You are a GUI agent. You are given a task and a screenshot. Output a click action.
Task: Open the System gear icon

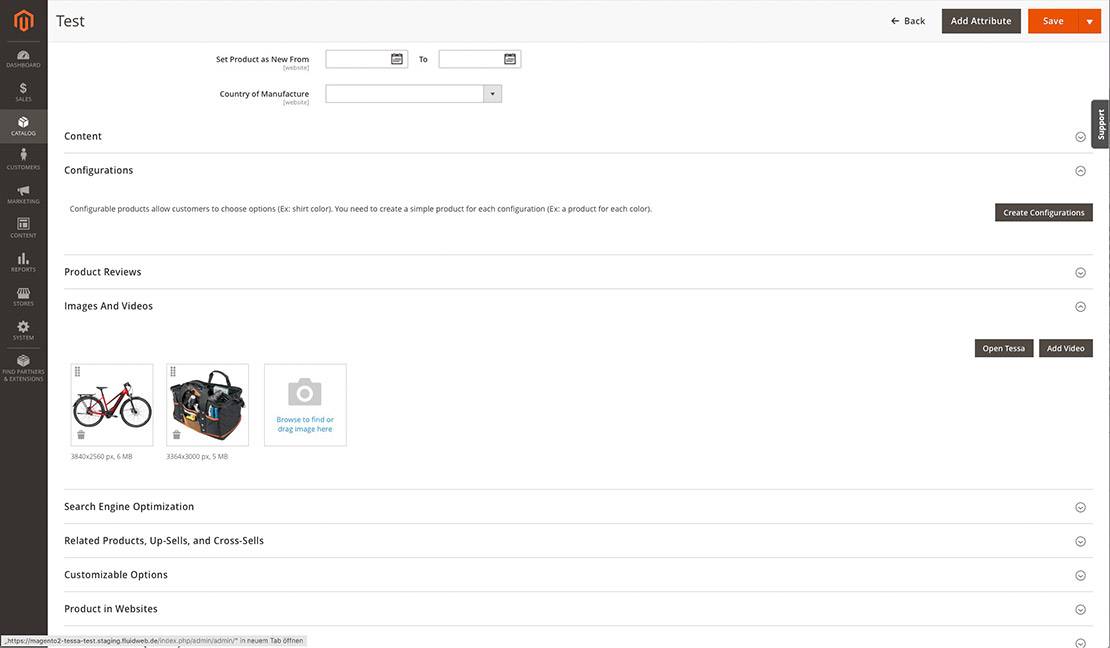coord(23,330)
